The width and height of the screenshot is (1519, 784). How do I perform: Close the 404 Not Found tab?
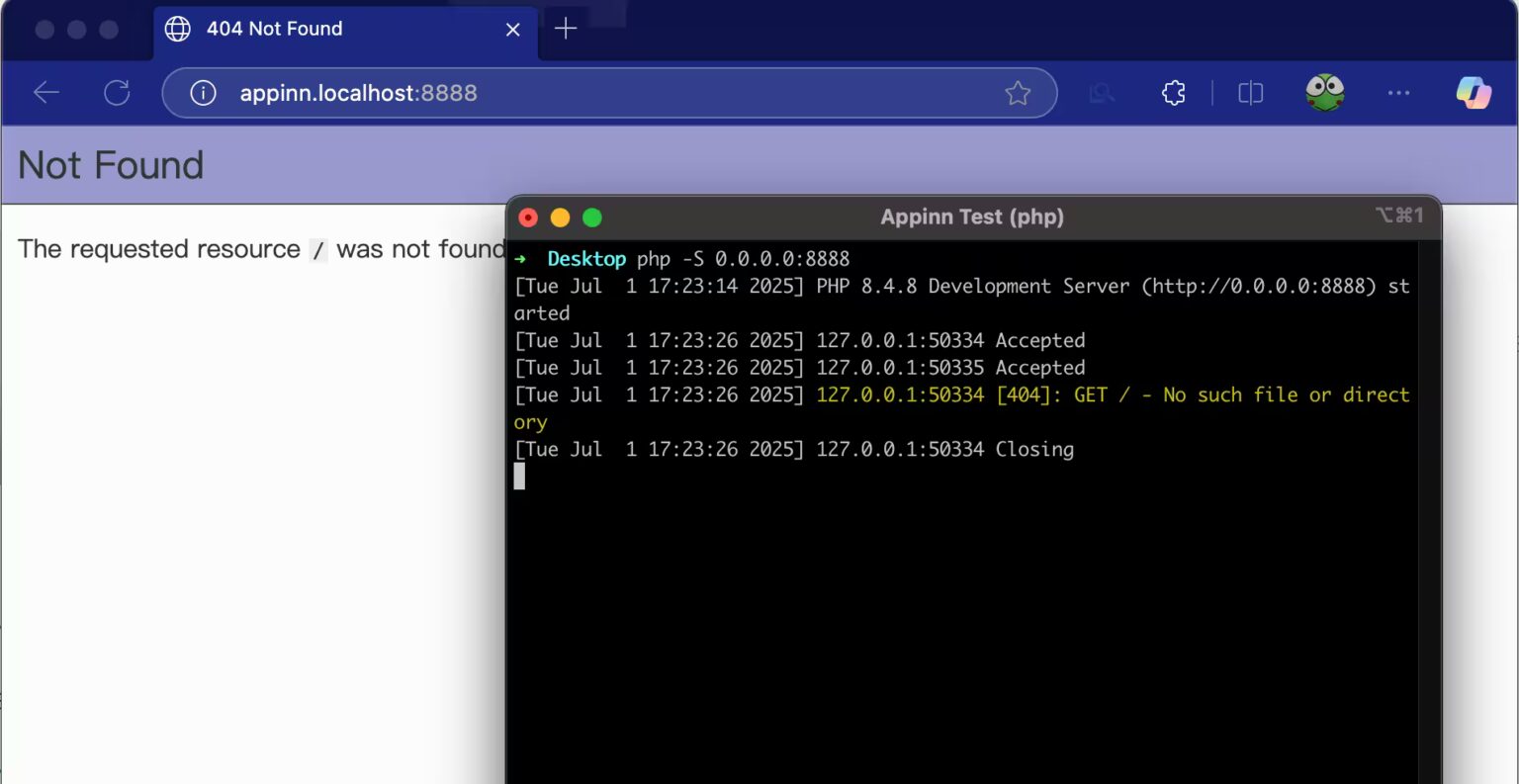512,30
